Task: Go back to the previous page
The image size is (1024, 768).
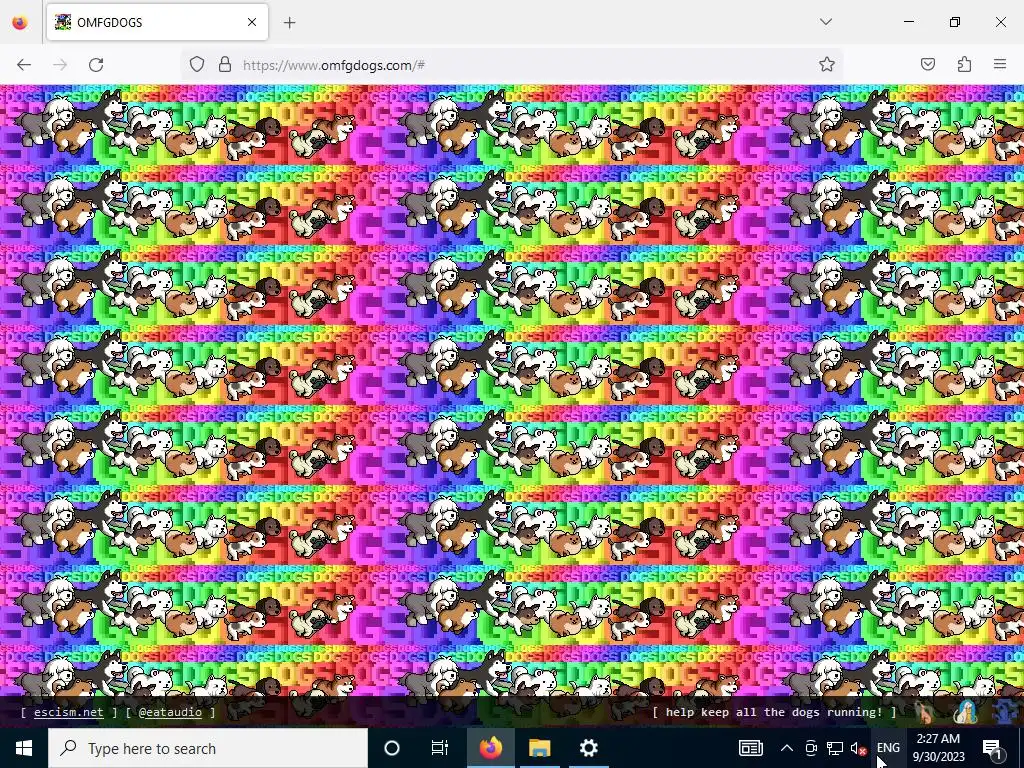Action: (x=24, y=65)
